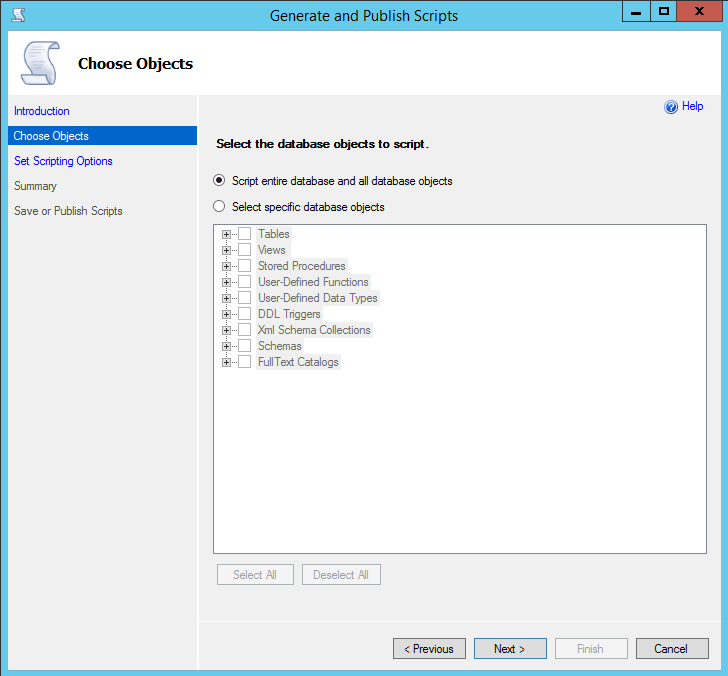Click the large scroll icon beside Choose Objects

(x=40, y=63)
